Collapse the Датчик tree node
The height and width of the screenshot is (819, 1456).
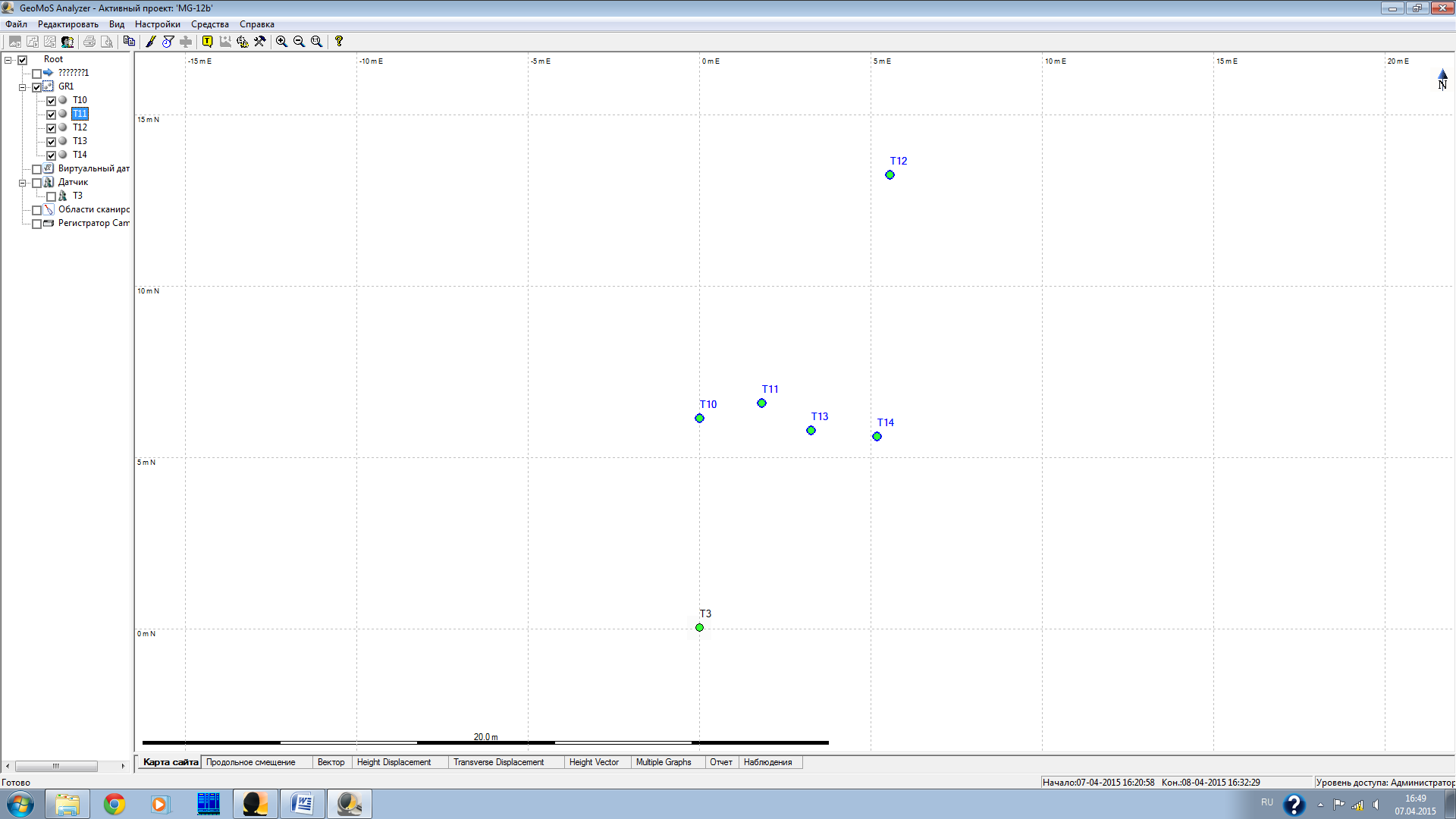[x=23, y=183]
